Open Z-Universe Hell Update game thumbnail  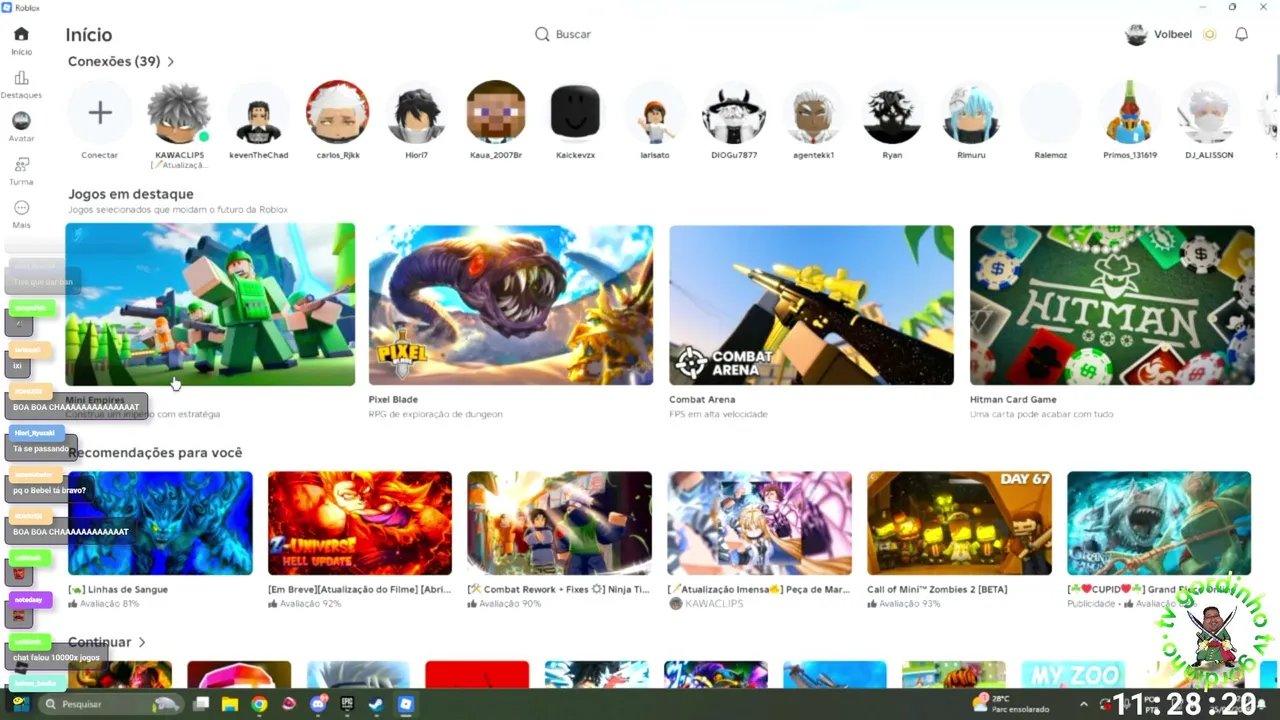coord(360,523)
